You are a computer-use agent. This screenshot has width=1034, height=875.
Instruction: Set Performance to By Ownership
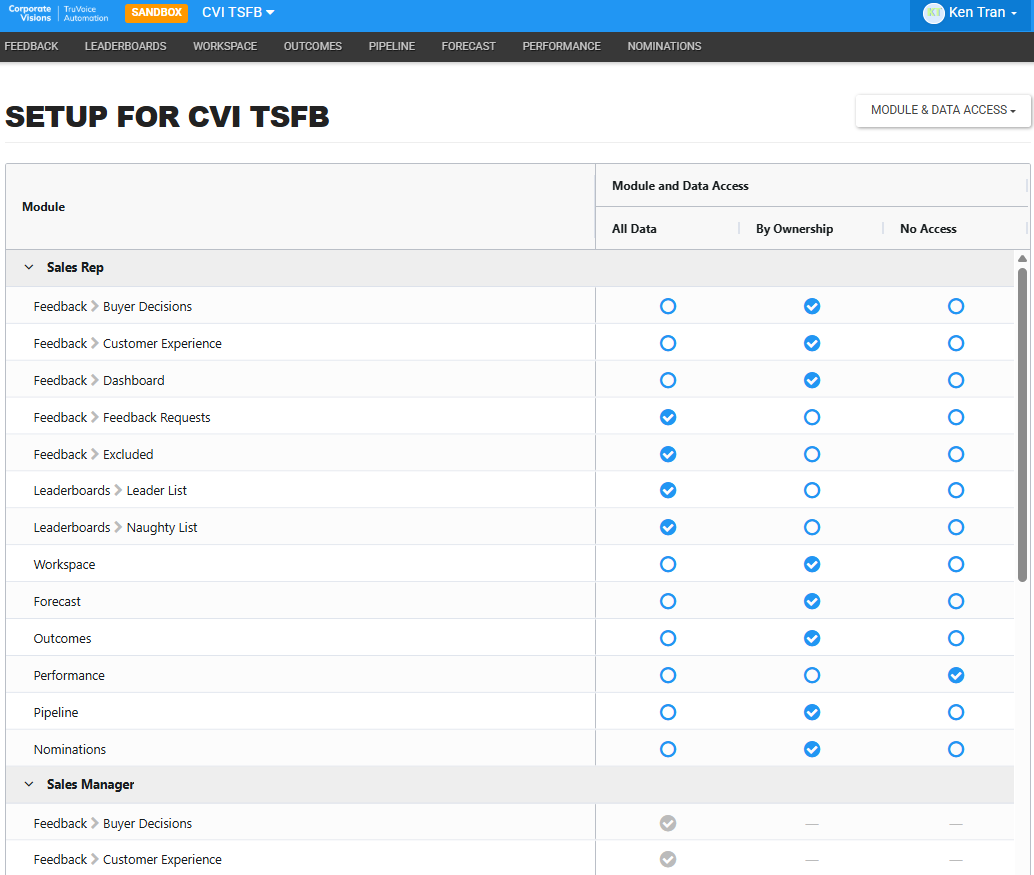click(812, 675)
